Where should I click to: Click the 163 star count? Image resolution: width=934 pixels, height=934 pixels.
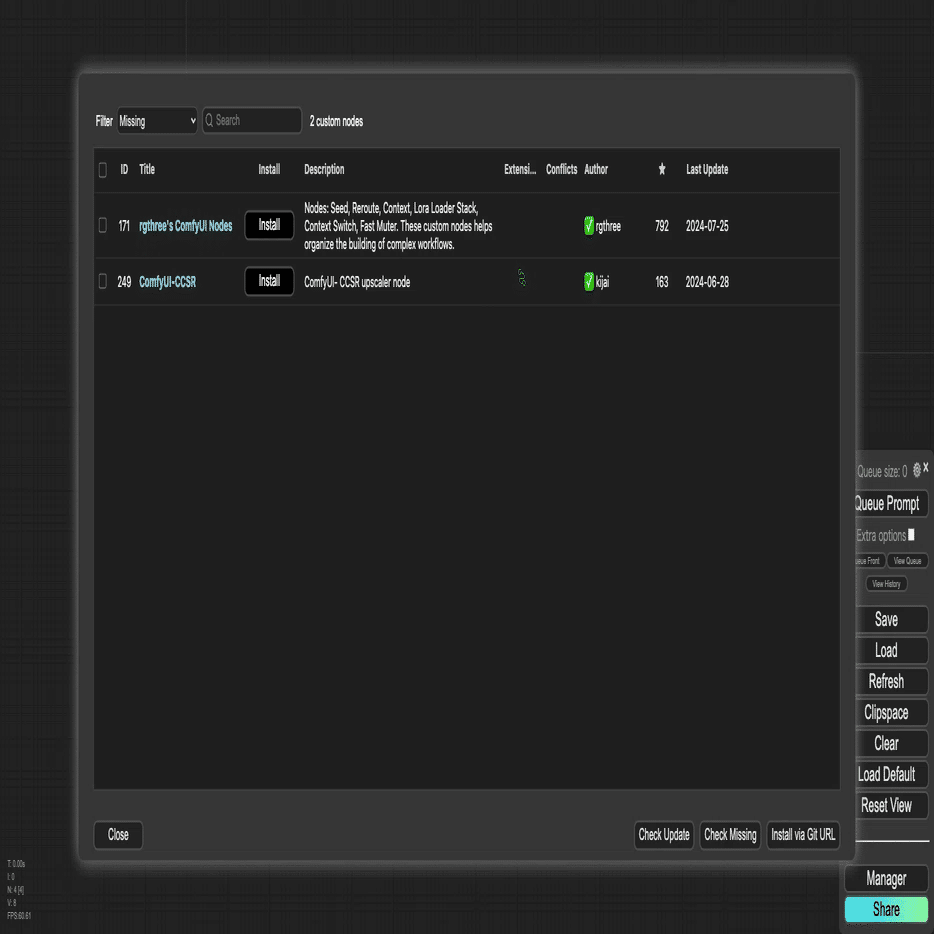(x=662, y=282)
